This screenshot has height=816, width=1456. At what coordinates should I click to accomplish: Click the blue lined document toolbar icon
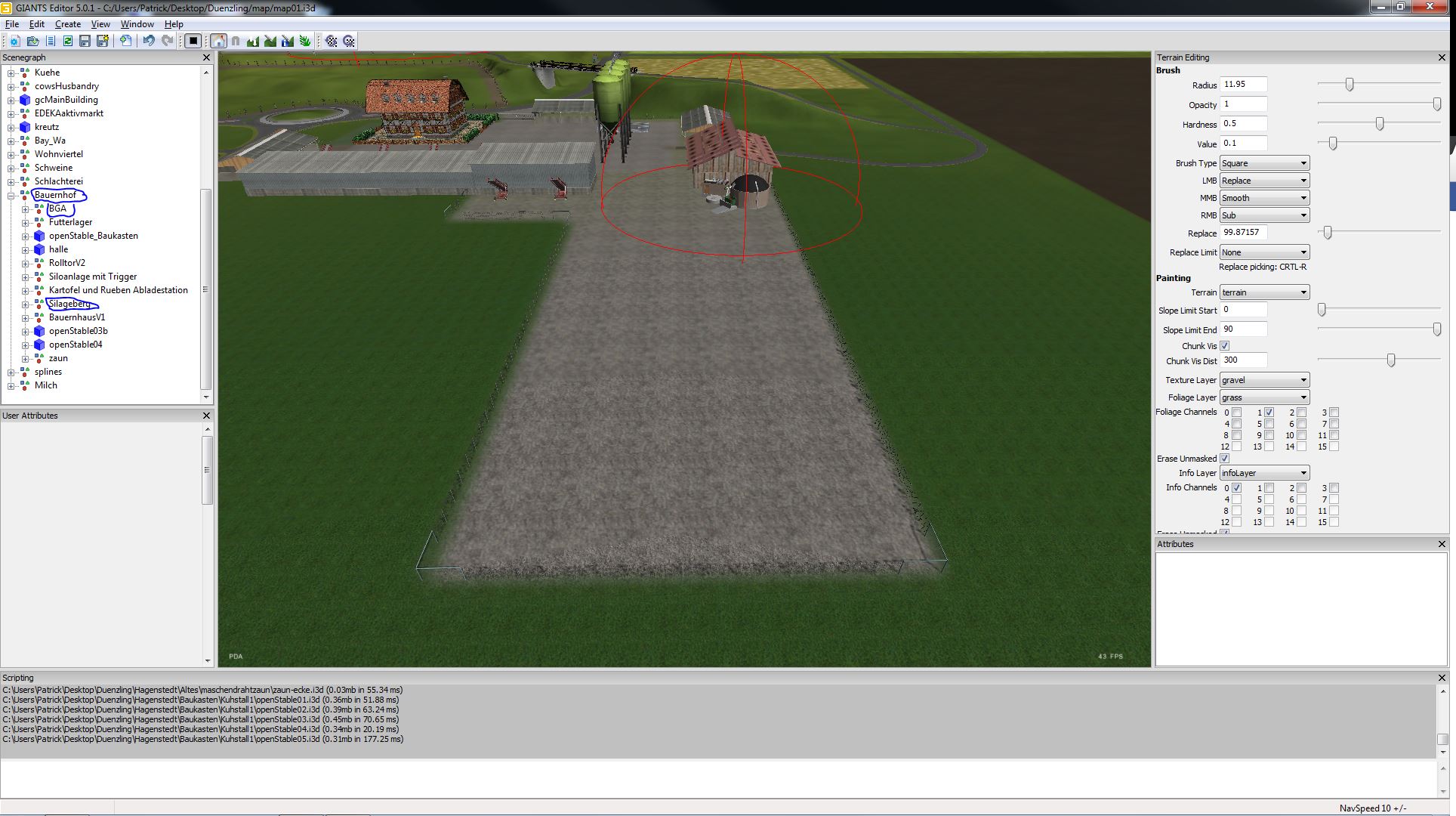(x=51, y=41)
